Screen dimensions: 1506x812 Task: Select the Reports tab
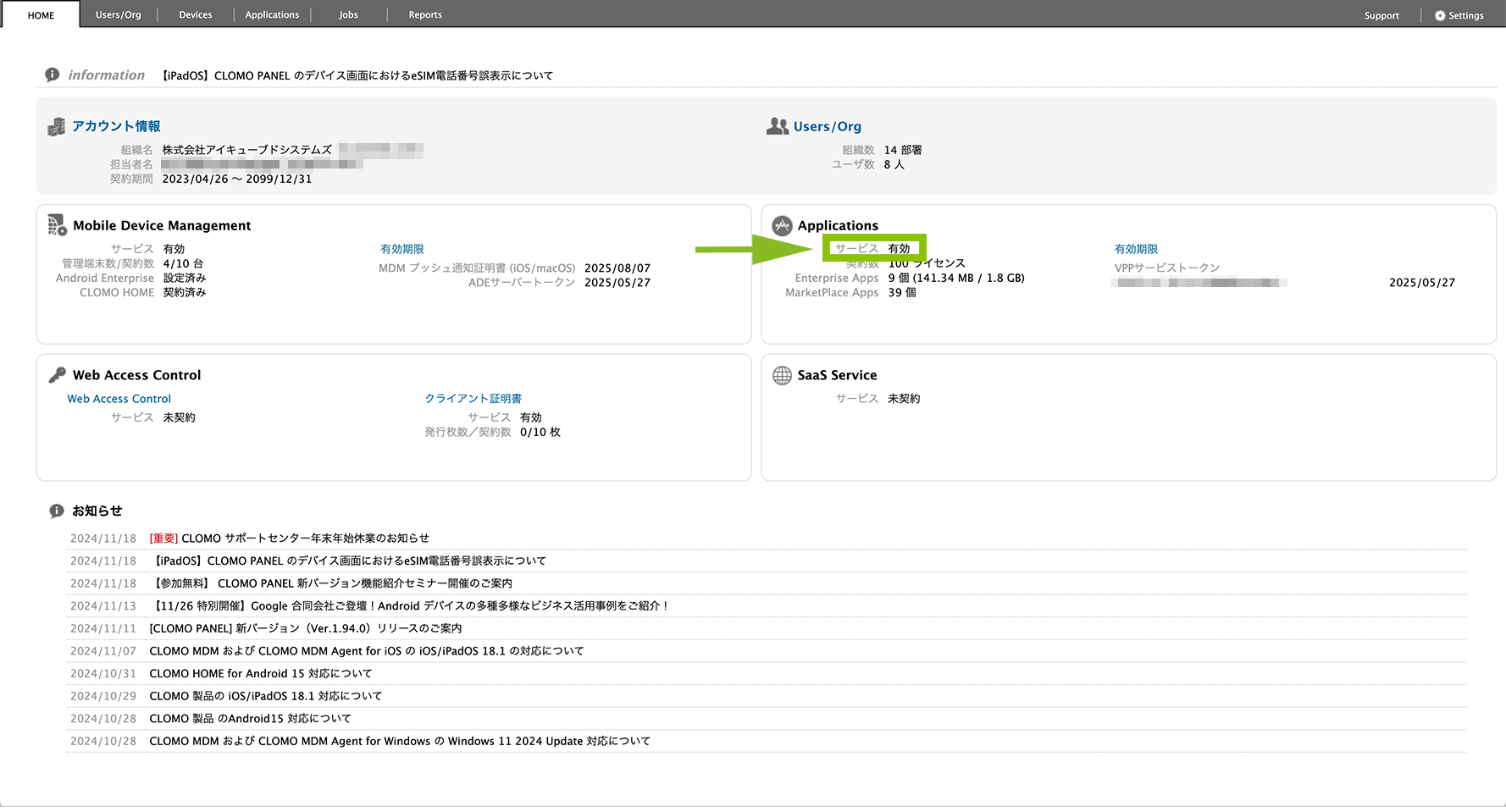(x=425, y=15)
